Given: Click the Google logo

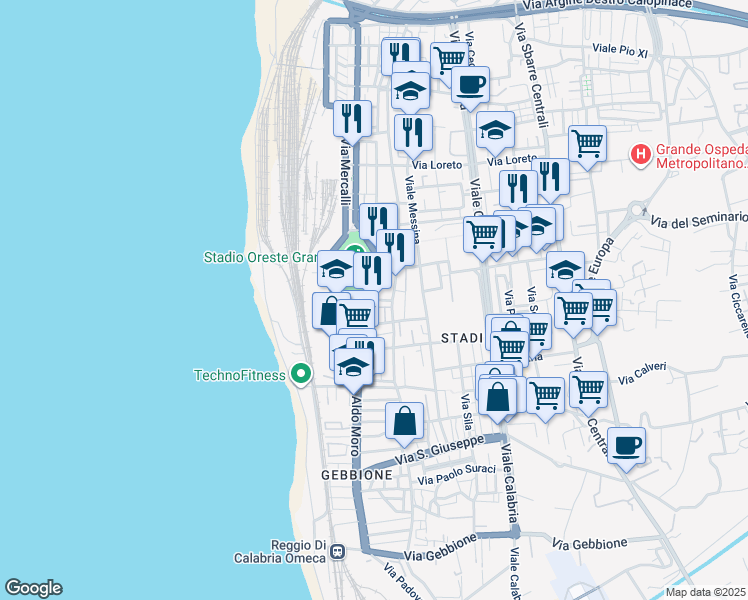Looking at the screenshot, I should (33, 588).
